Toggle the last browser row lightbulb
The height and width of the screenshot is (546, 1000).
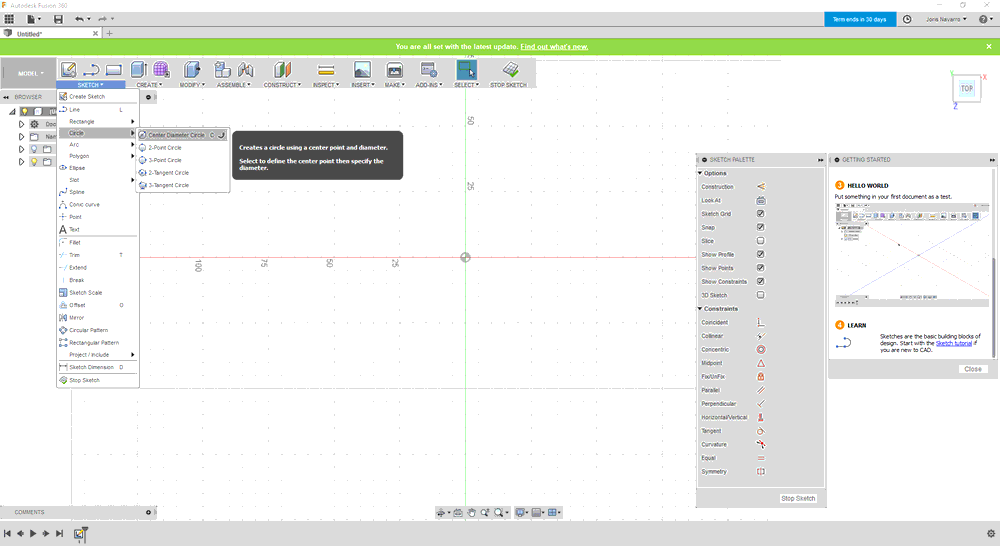[34, 162]
